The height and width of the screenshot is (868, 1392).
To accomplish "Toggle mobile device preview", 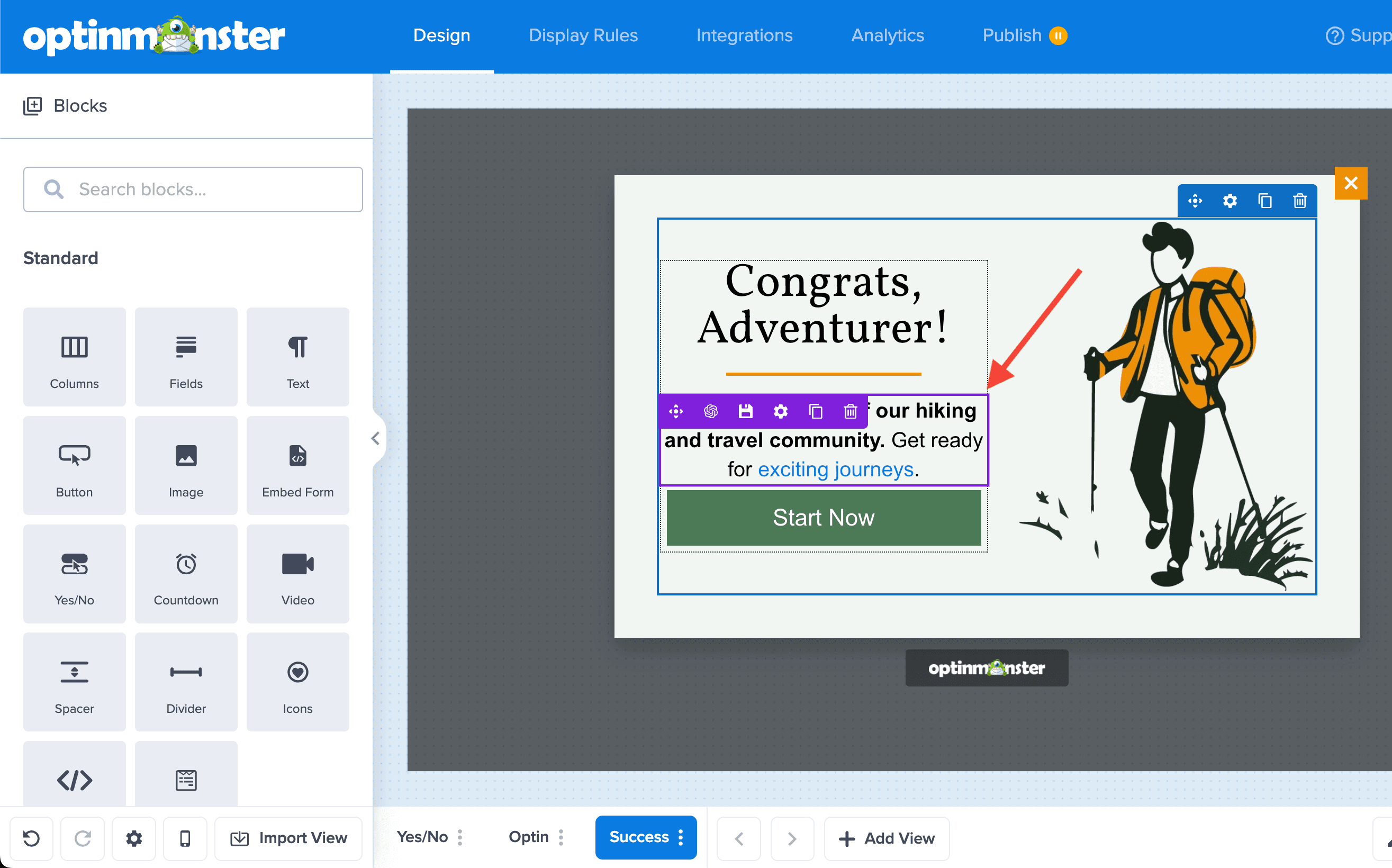I will click(185, 838).
